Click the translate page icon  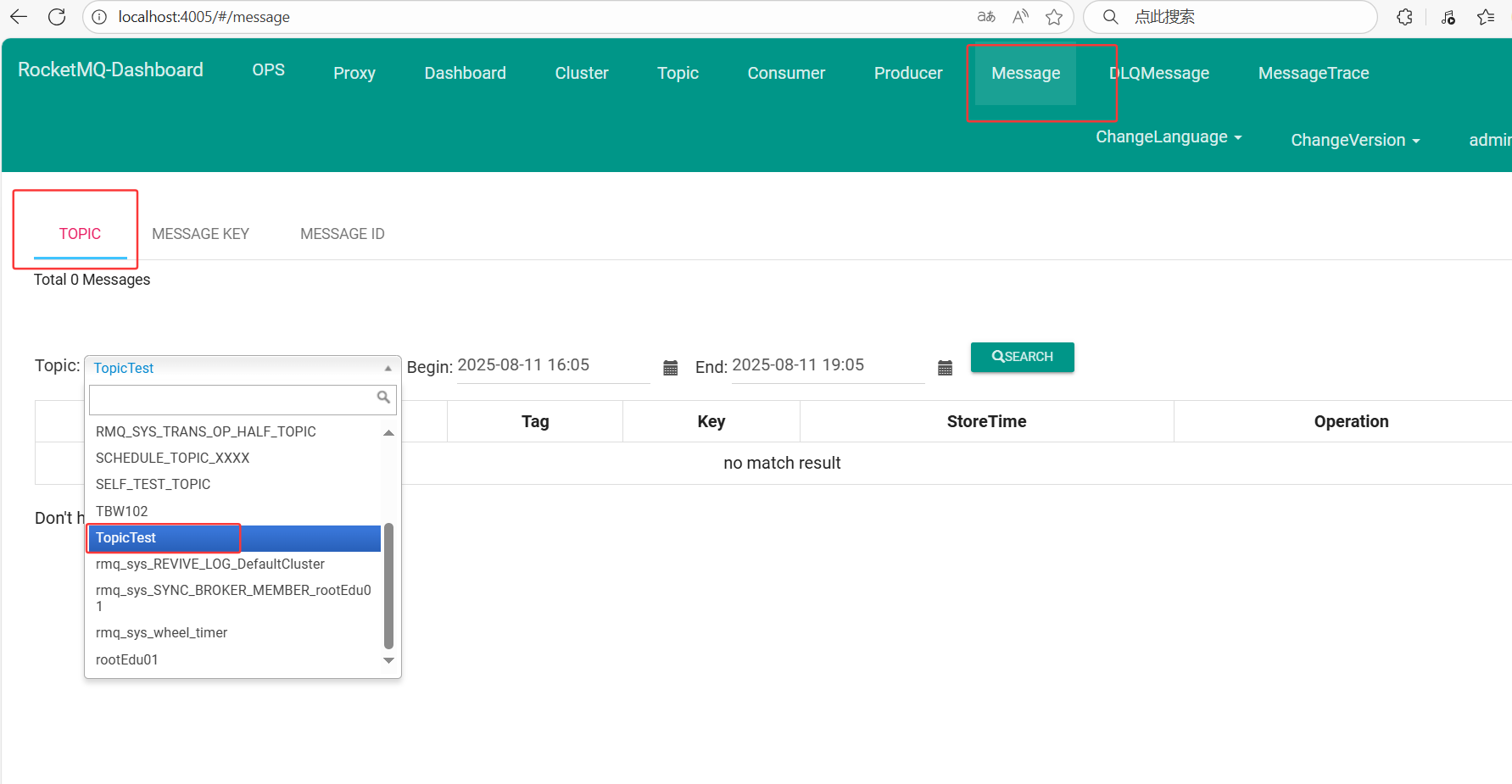[x=985, y=17]
